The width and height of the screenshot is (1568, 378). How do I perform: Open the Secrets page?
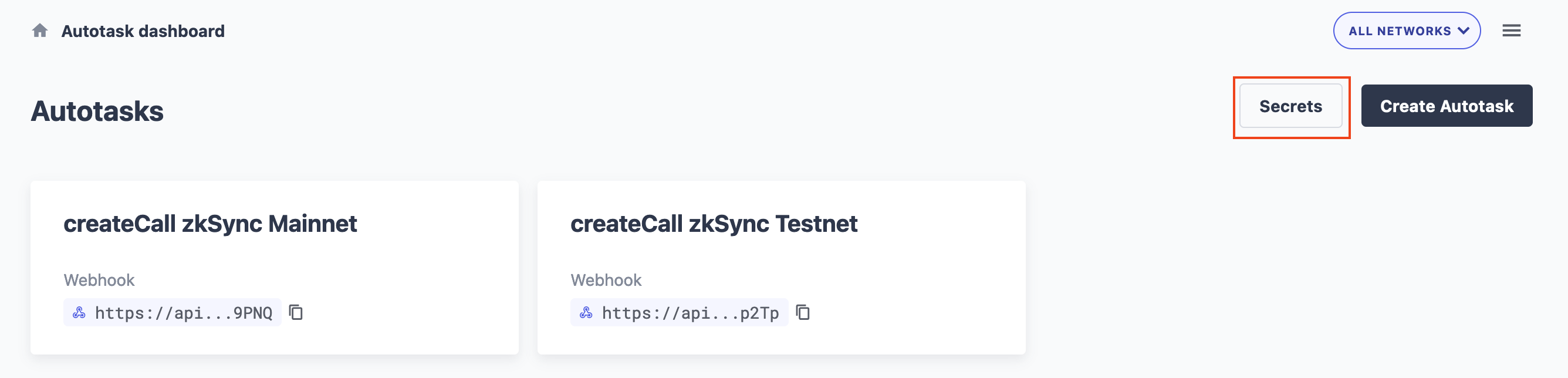(1290, 106)
